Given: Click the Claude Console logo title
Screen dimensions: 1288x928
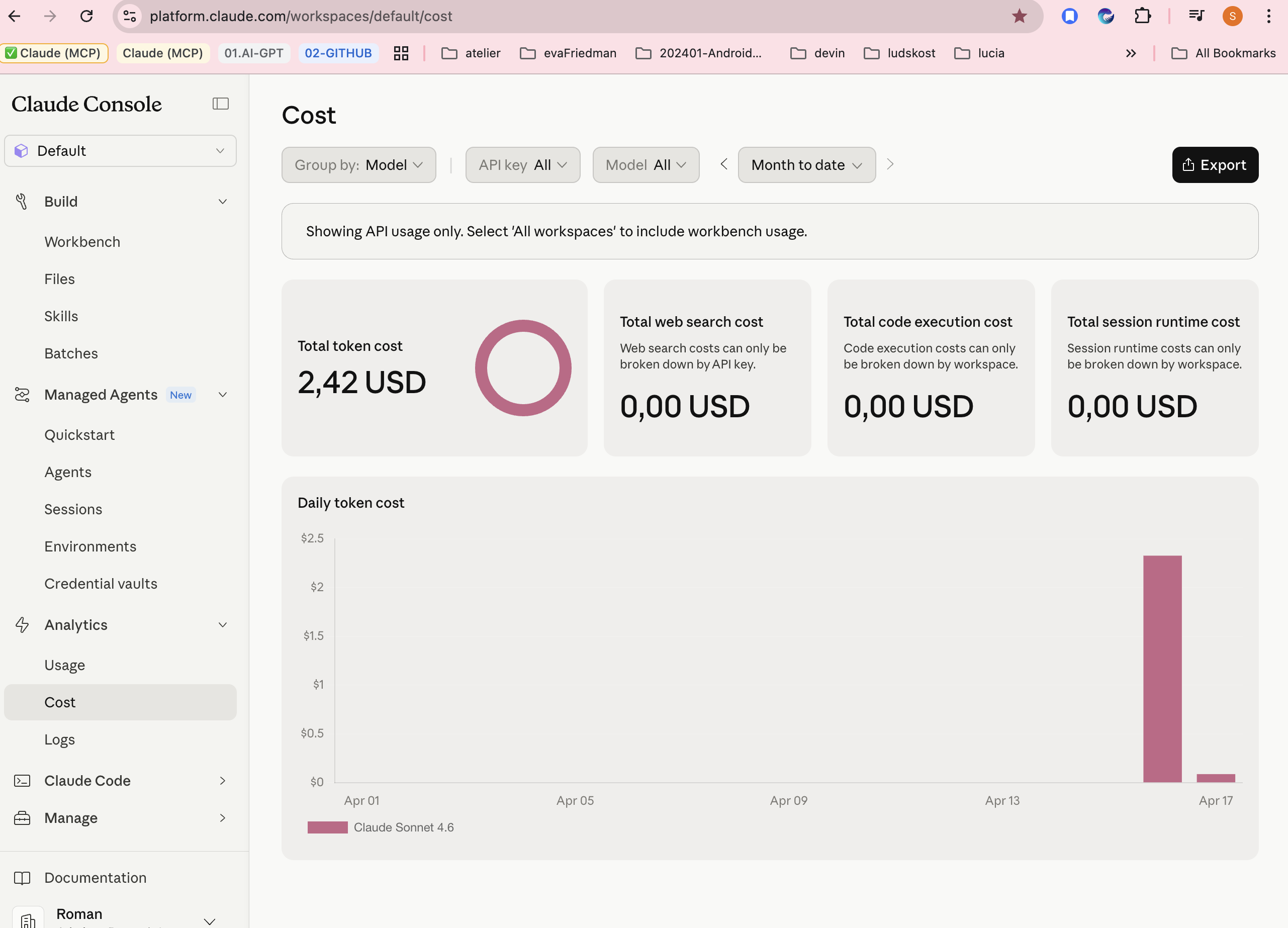Looking at the screenshot, I should [x=87, y=104].
